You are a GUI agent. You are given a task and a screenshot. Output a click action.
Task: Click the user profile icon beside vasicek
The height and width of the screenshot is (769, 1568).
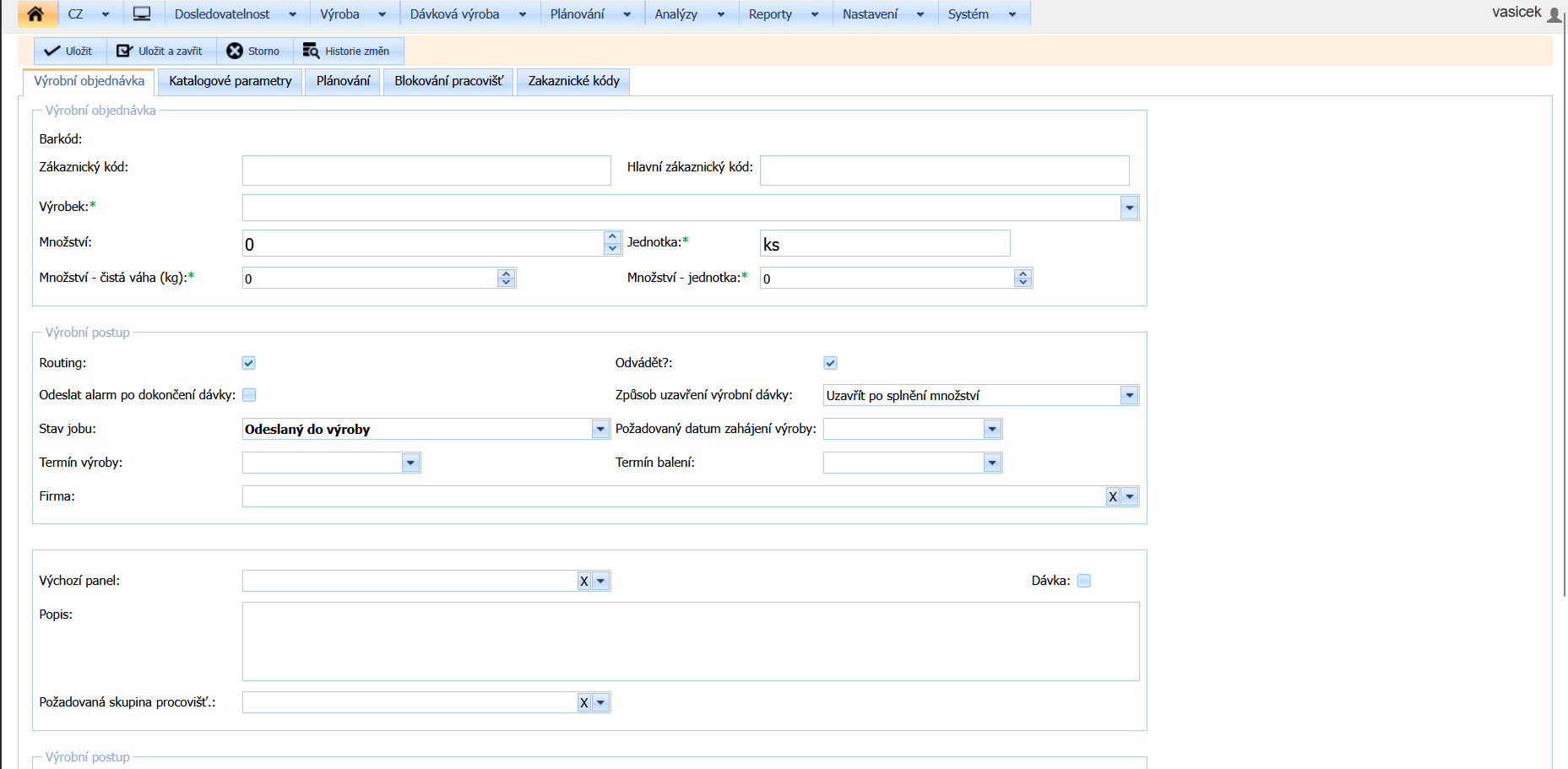pyautogui.click(x=1554, y=14)
